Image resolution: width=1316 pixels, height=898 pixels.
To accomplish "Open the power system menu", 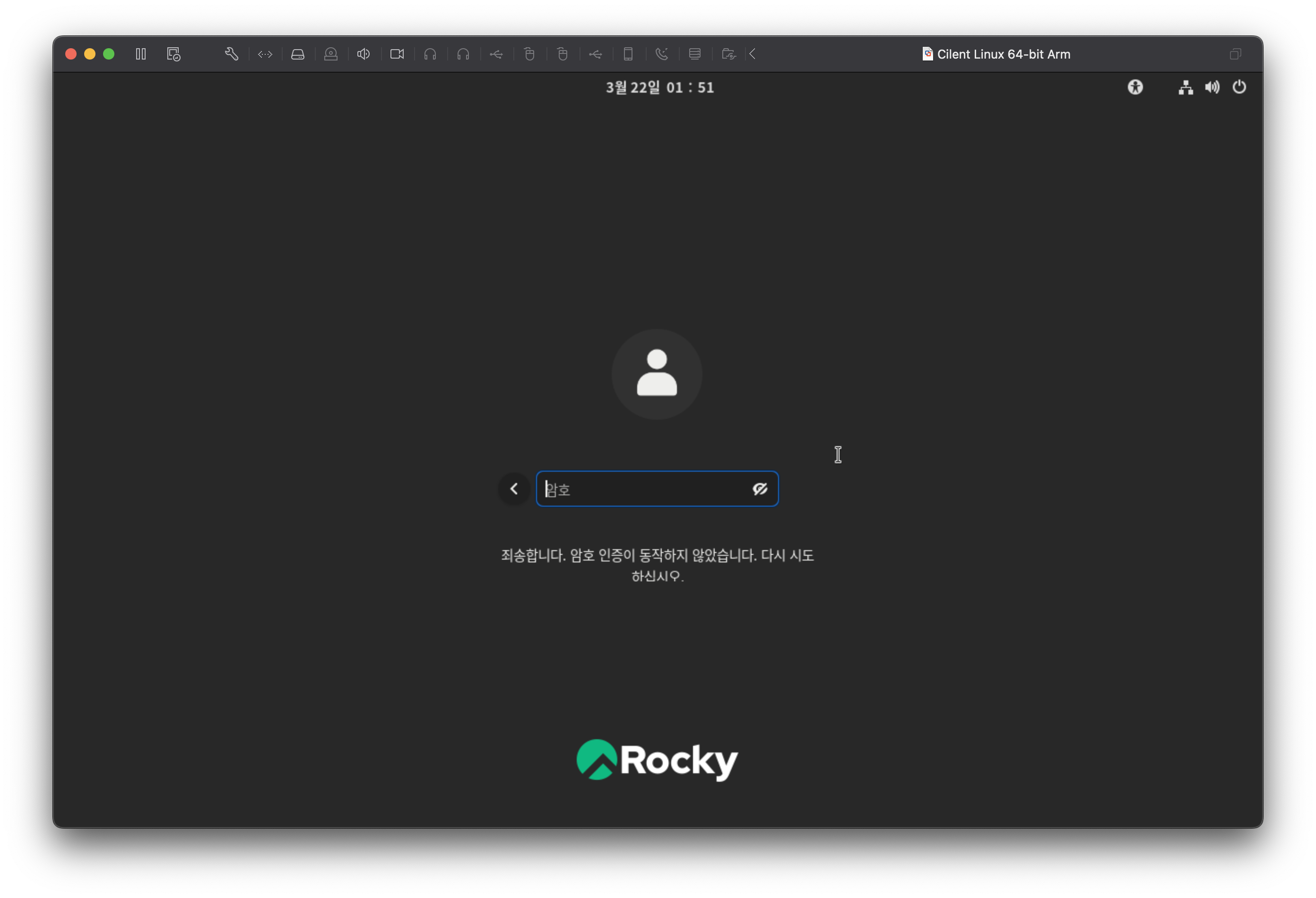I will coord(1239,87).
